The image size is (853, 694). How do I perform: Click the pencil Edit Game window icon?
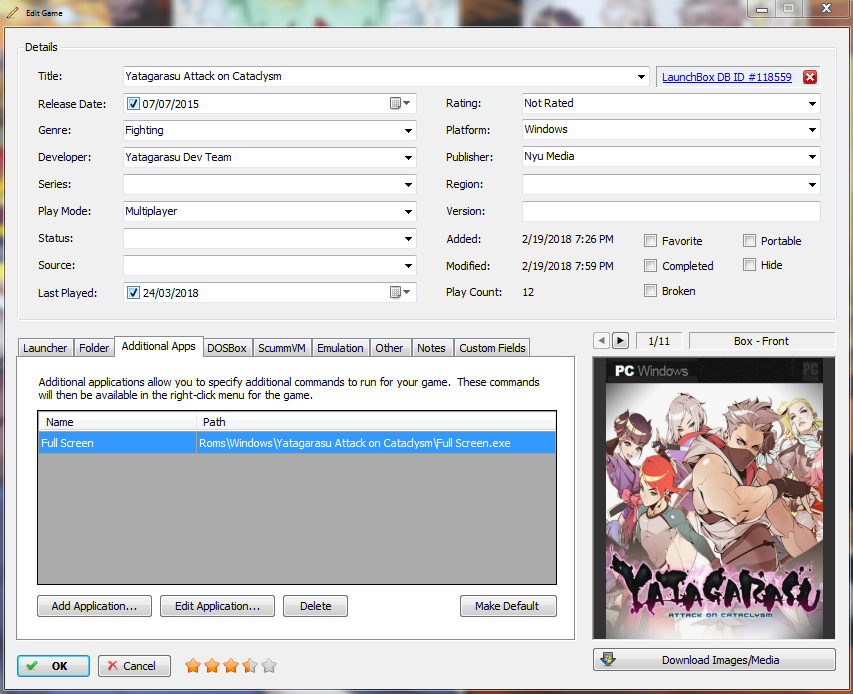(x=12, y=13)
